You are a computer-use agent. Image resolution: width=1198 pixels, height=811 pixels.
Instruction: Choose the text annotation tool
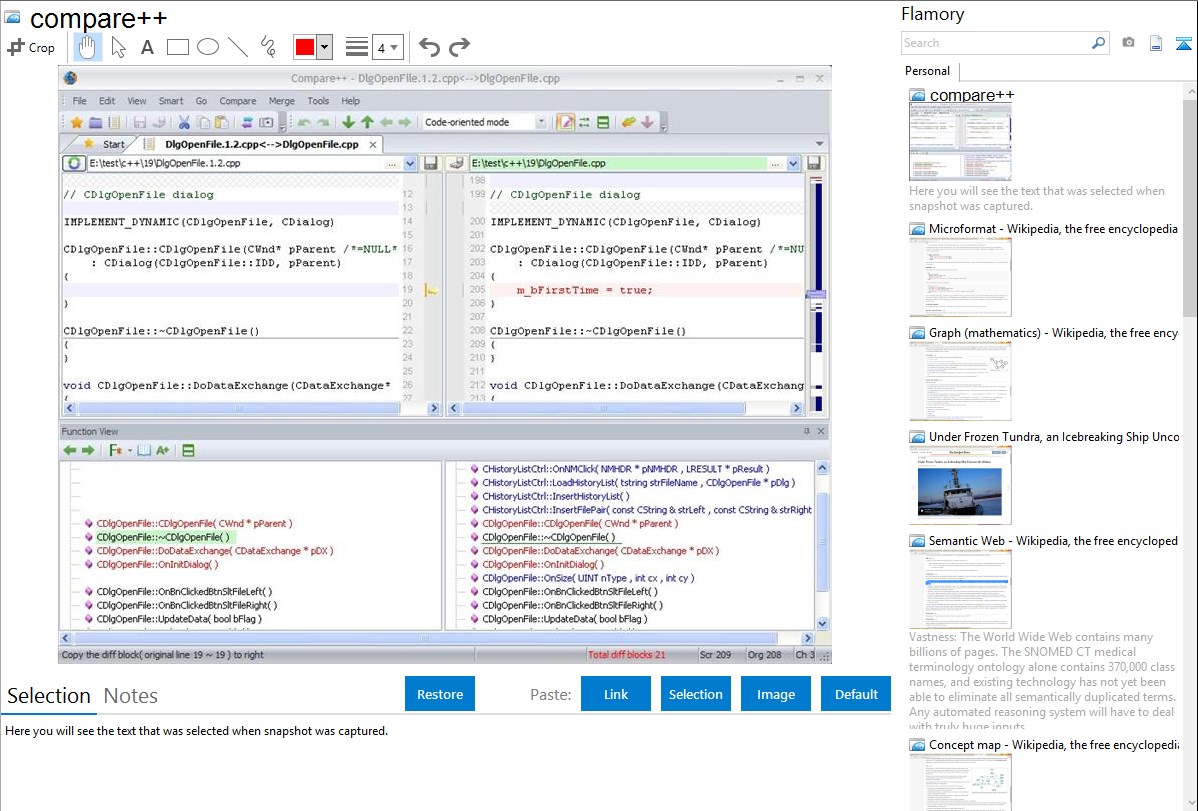pos(147,47)
